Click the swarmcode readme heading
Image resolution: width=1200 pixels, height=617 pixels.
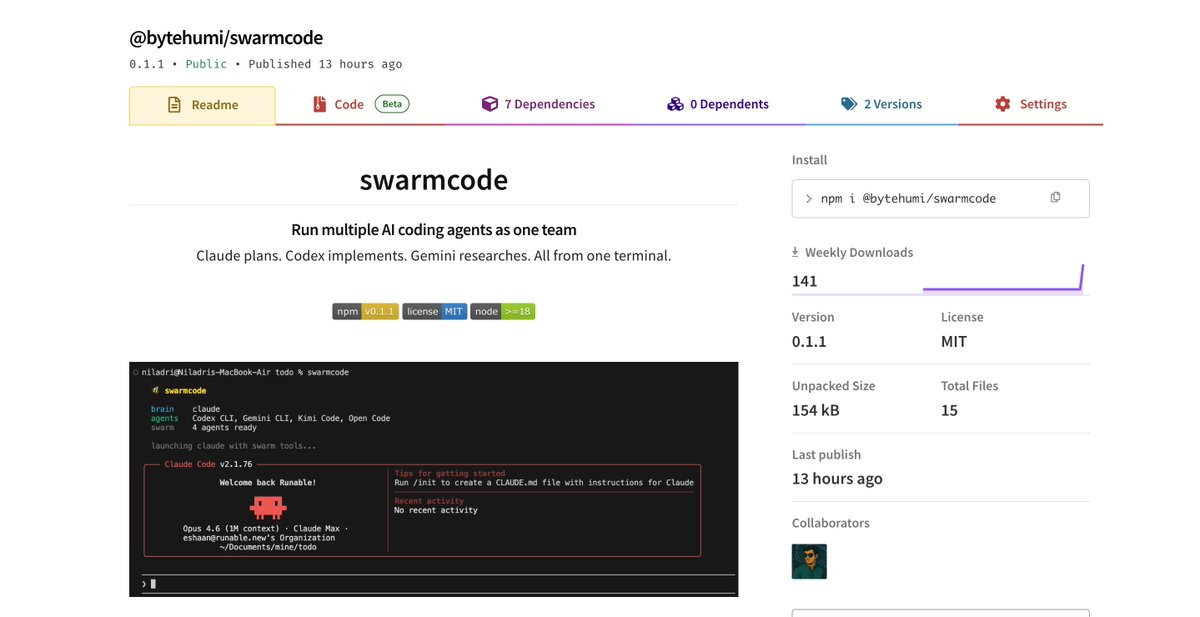[x=433, y=179]
